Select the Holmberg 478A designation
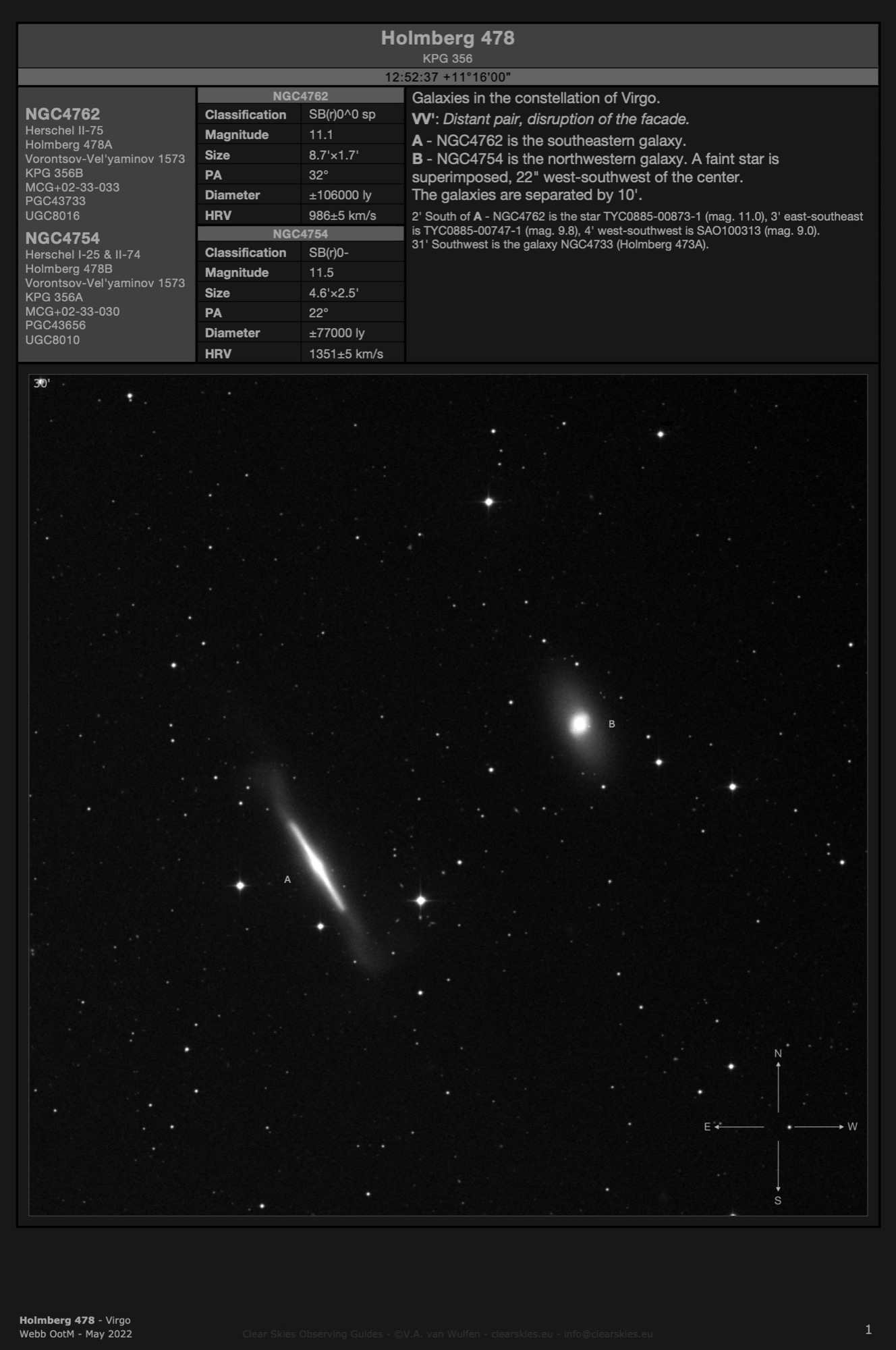 (x=69, y=144)
